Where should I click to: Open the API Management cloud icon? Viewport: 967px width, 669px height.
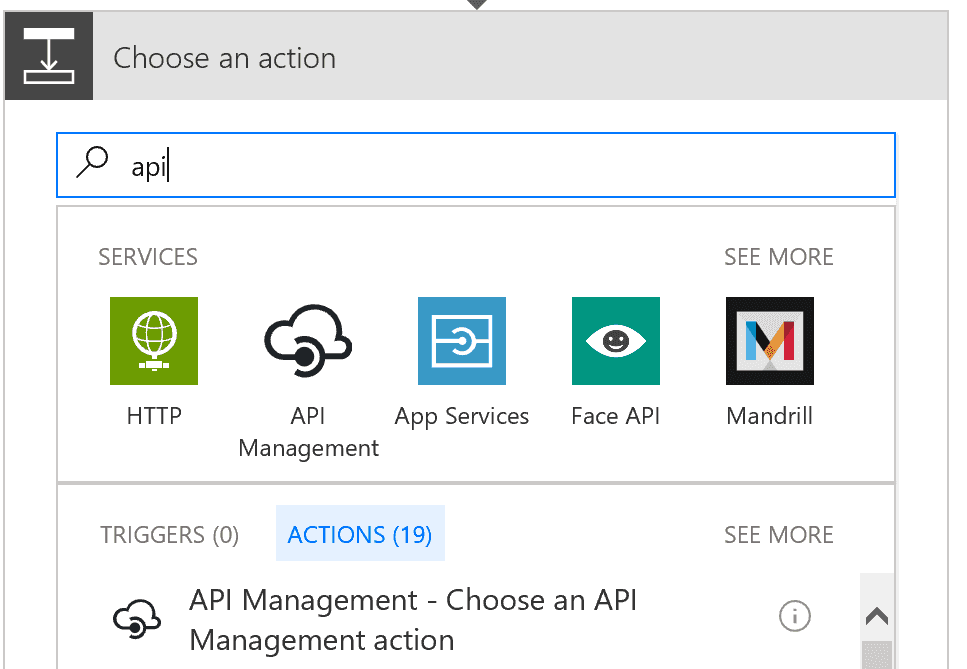tap(308, 341)
